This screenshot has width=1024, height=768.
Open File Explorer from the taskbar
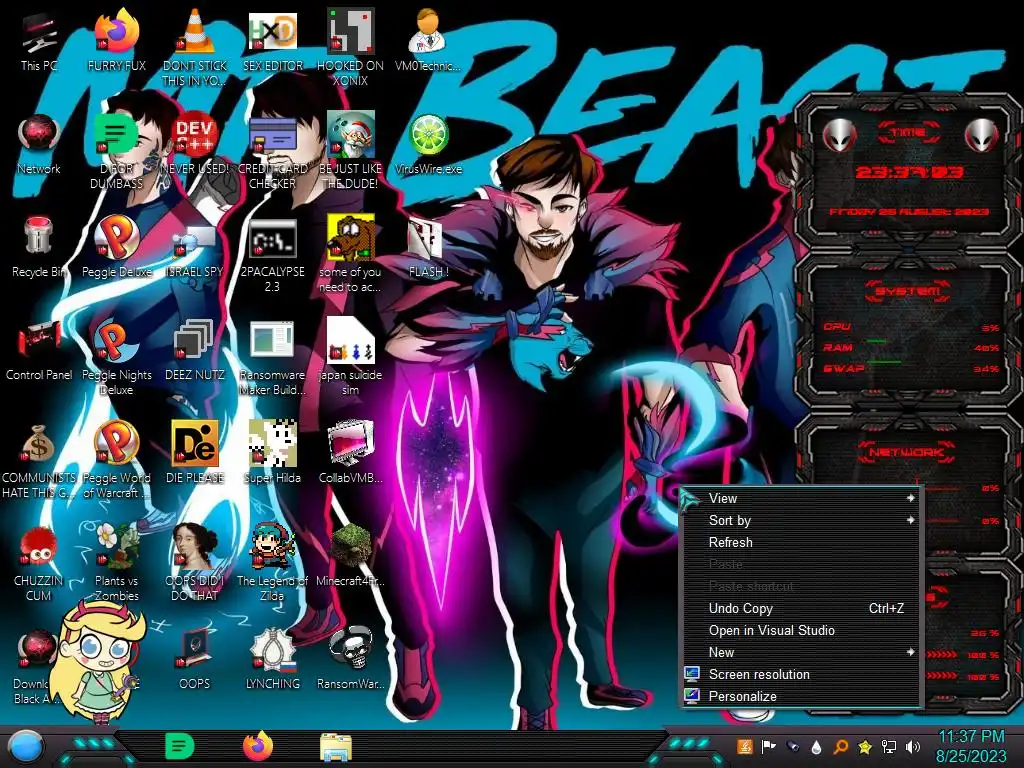(x=336, y=747)
